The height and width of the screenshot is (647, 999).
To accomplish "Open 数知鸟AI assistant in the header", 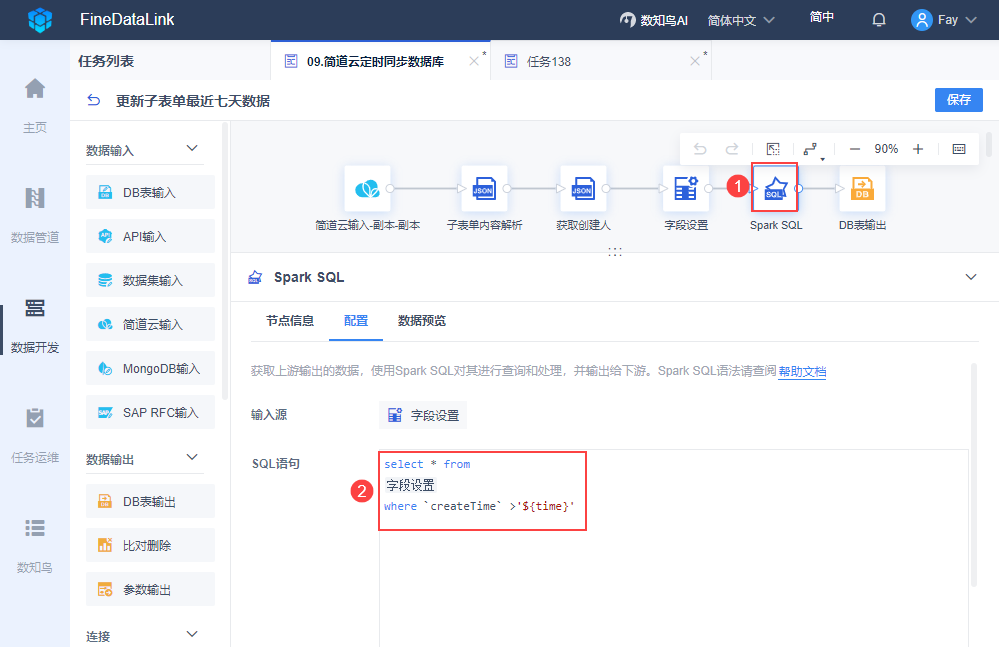I will (x=654, y=20).
